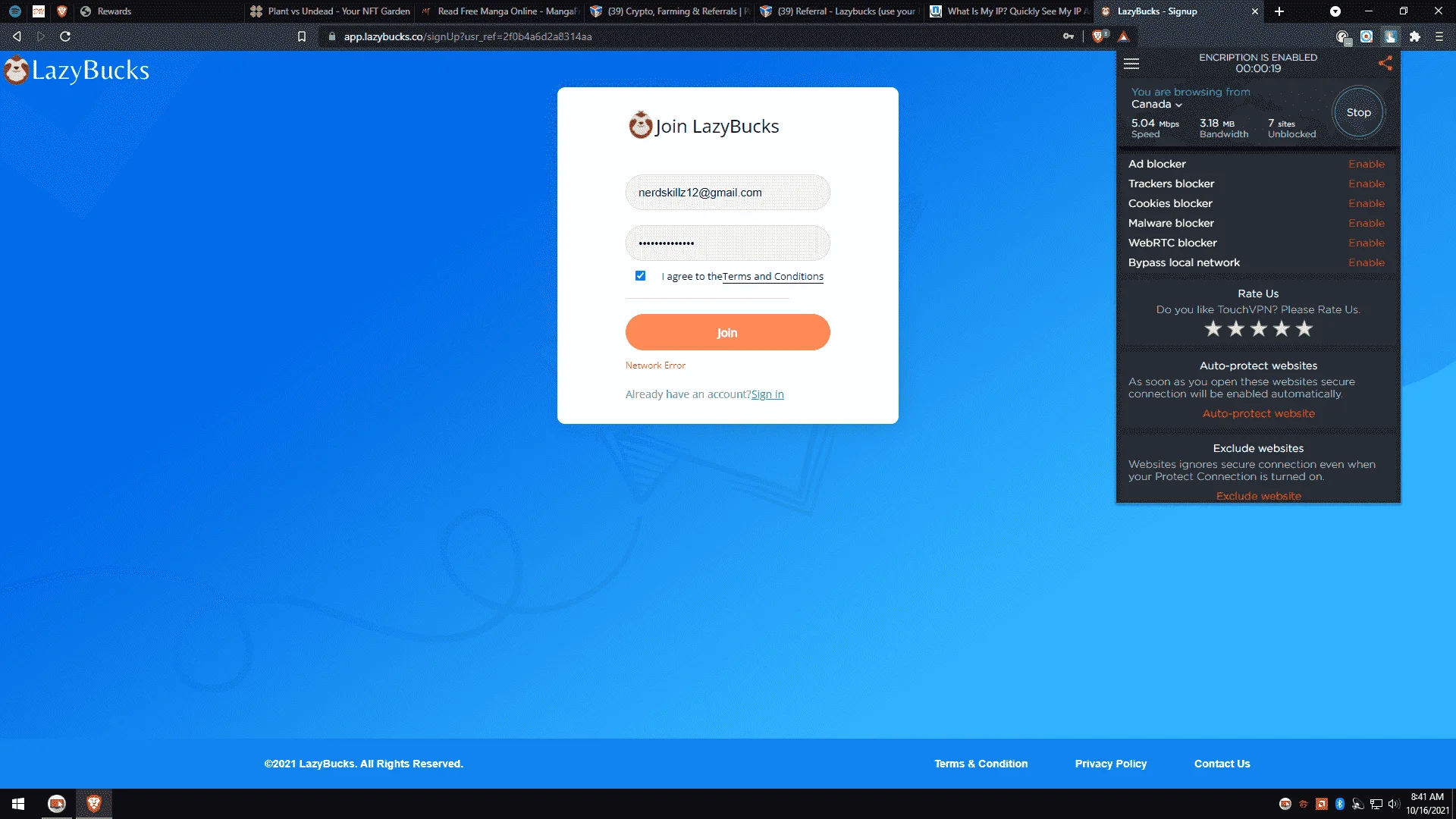Expand the Canada location dropdown
Image resolution: width=1456 pixels, height=819 pixels.
coord(1156,105)
